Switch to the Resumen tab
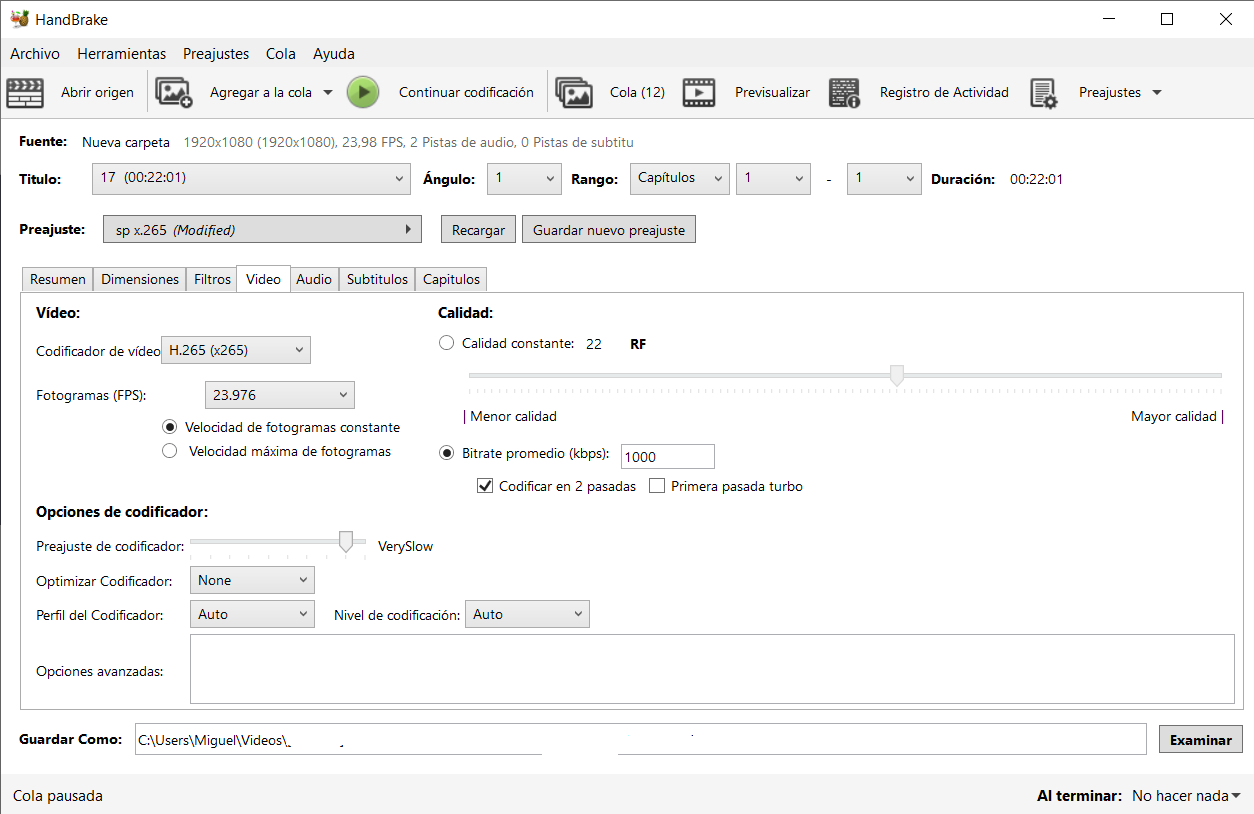This screenshot has width=1254, height=814. (x=58, y=279)
